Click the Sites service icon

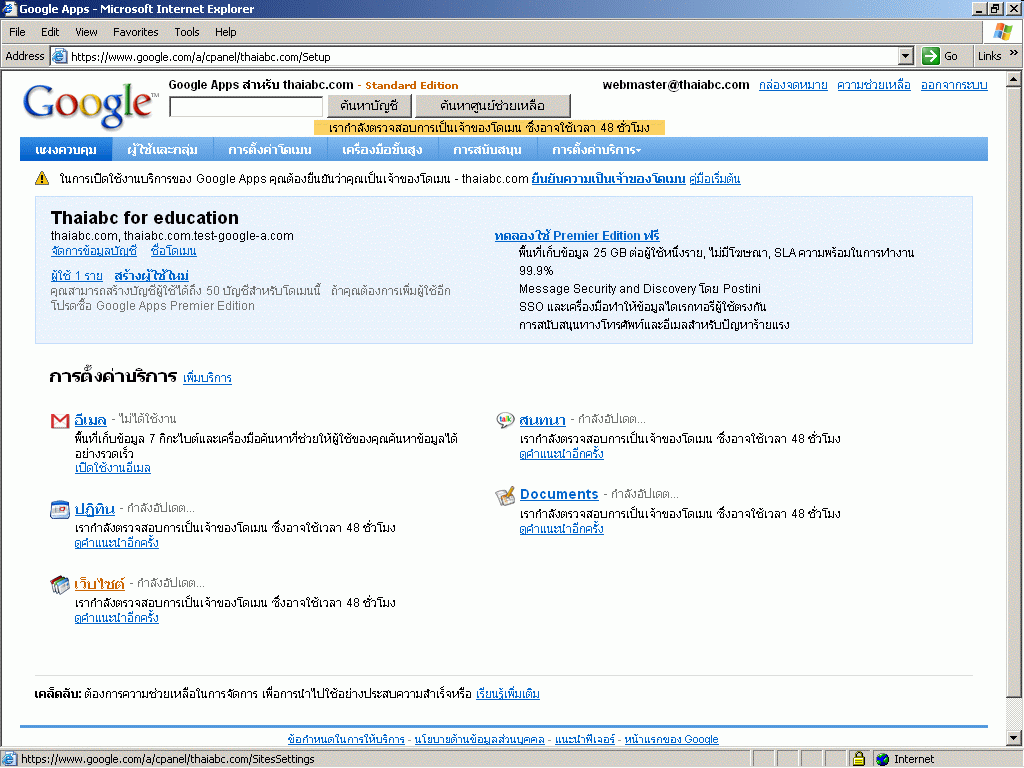(x=60, y=584)
